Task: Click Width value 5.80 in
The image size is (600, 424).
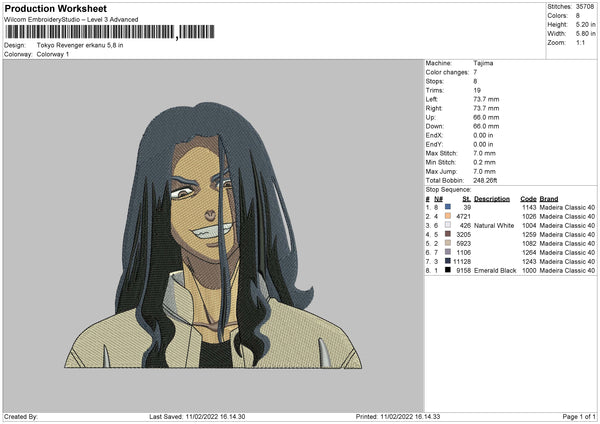Action: pyautogui.click(x=585, y=34)
